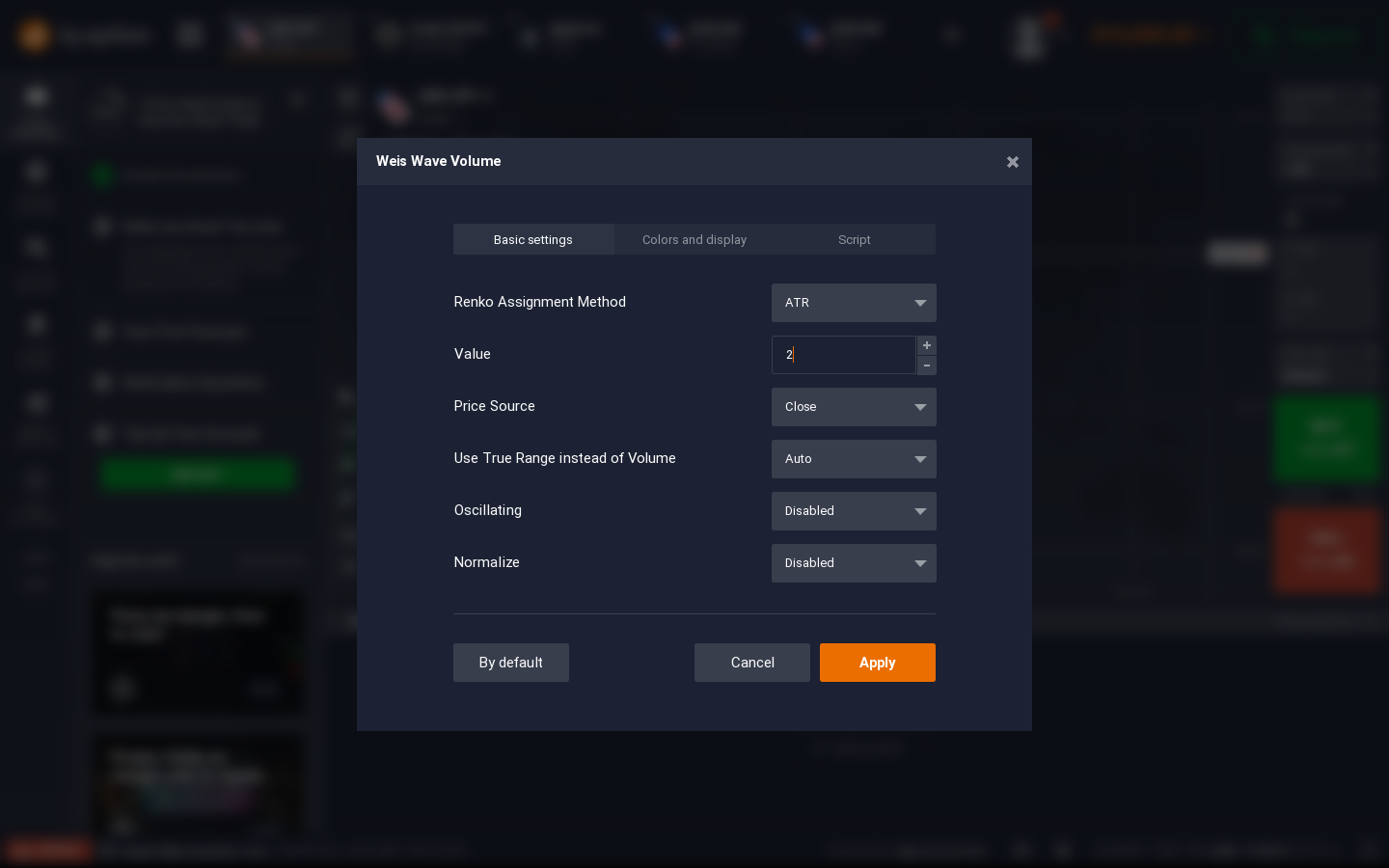Expand the Renko Assignment Method dropdown
1389x868 pixels.
click(854, 303)
